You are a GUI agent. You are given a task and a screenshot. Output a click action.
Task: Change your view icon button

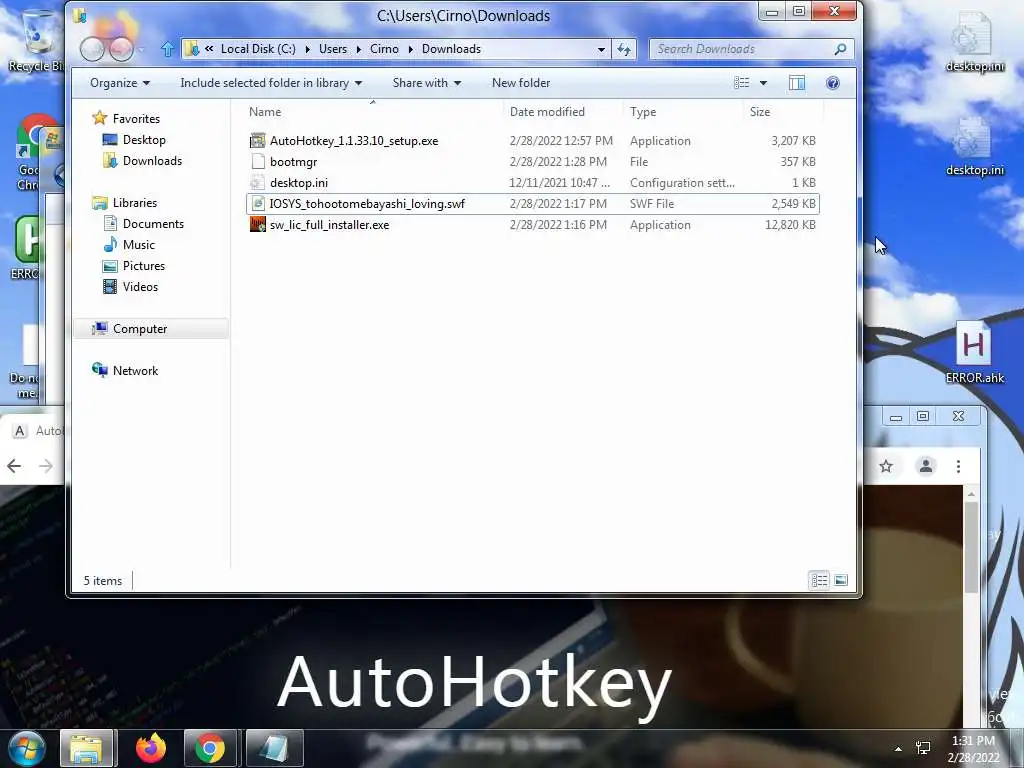point(741,83)
